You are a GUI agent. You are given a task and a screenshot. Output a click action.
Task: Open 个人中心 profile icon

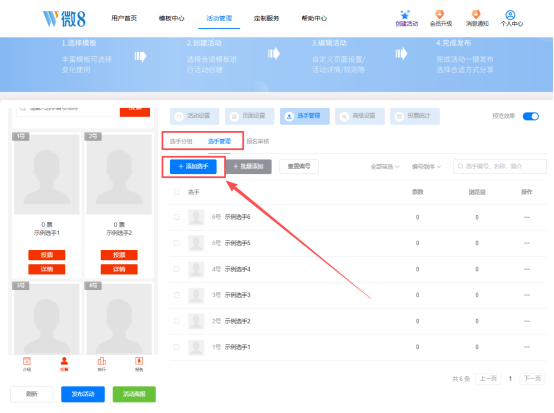click(510, 15)
